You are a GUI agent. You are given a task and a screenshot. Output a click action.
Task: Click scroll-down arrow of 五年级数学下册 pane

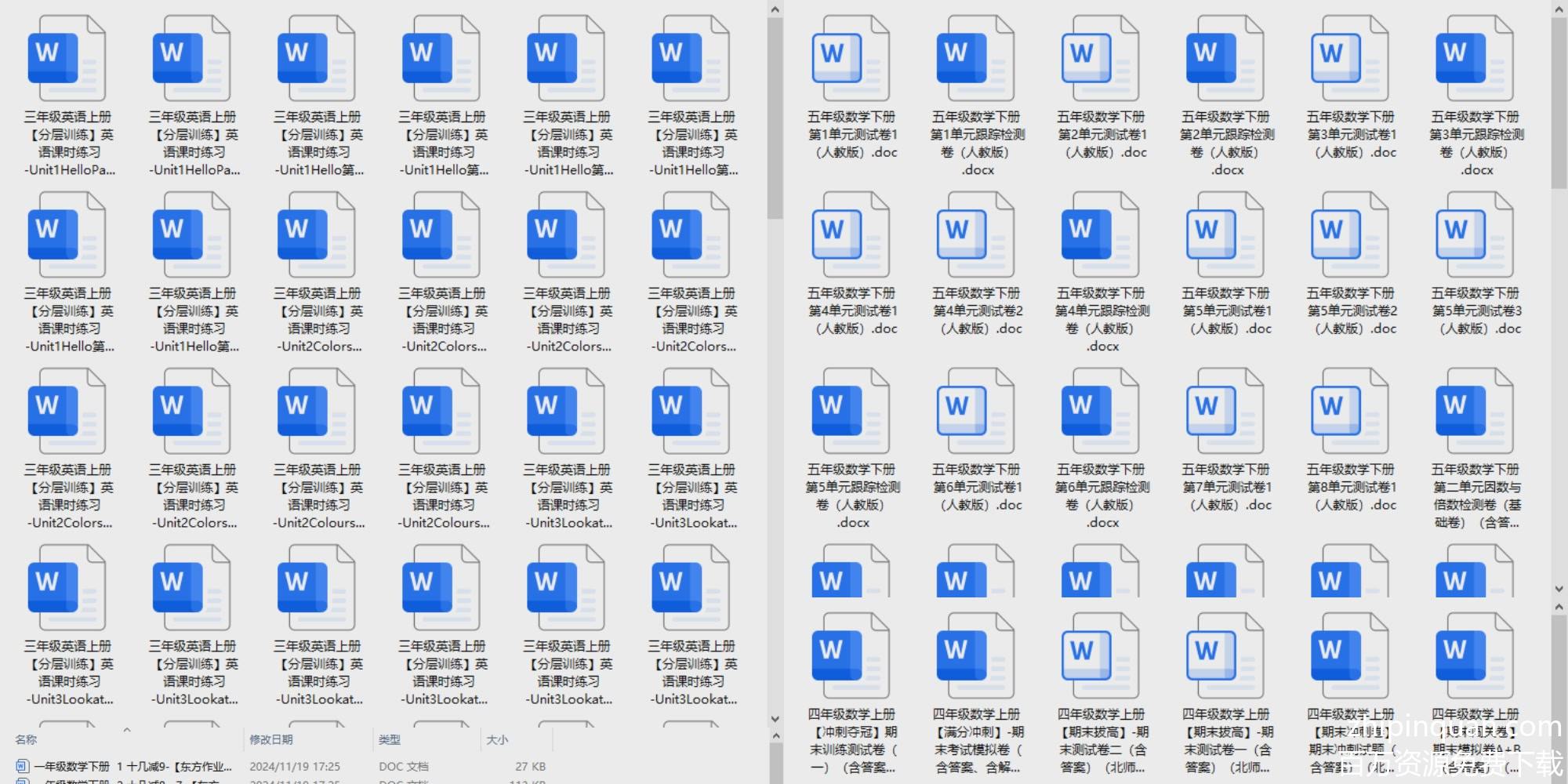pos(1559,589)
